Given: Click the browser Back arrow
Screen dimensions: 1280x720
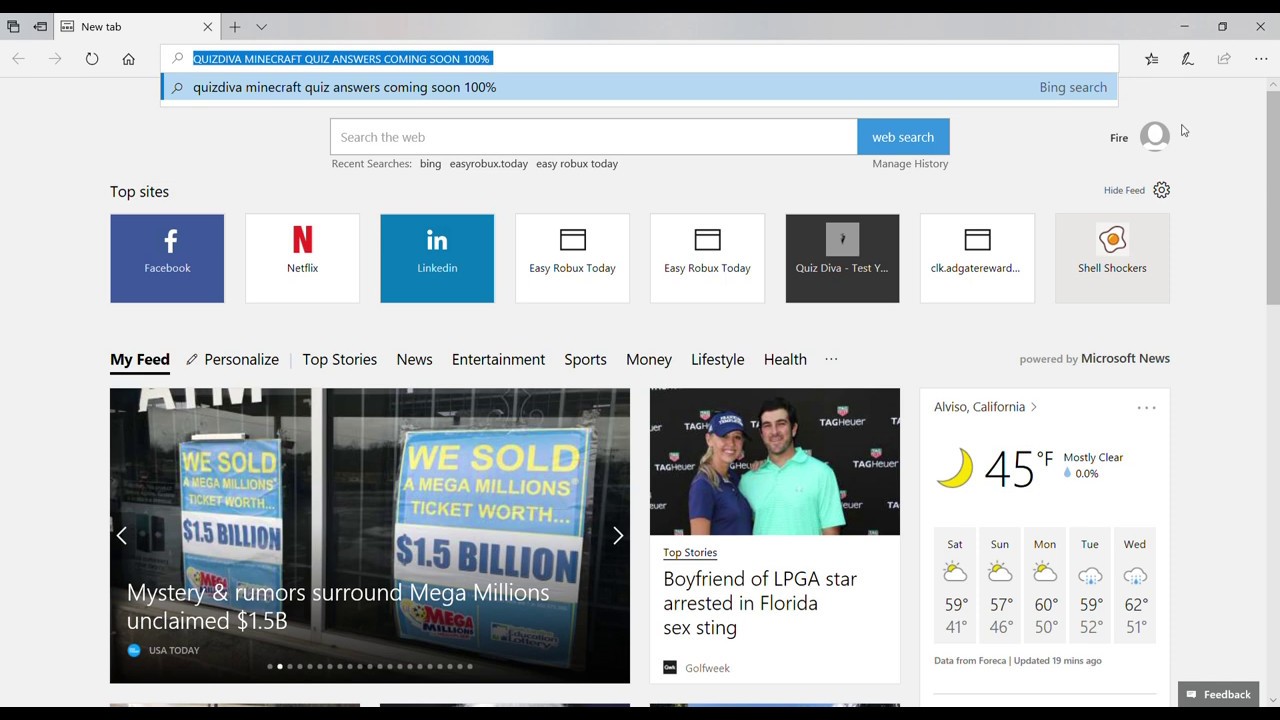Looking at the screenshot, I should tap(18, 59).
